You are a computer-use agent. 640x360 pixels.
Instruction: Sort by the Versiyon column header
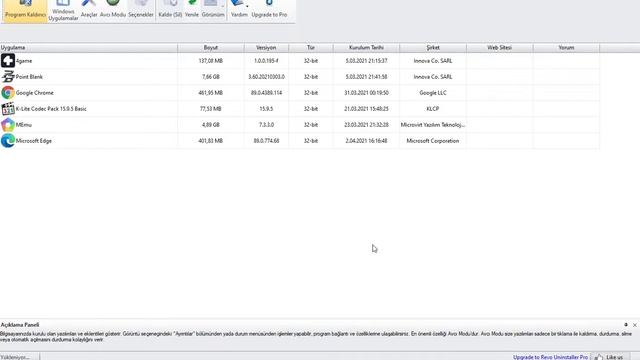(x=266, y=48)
